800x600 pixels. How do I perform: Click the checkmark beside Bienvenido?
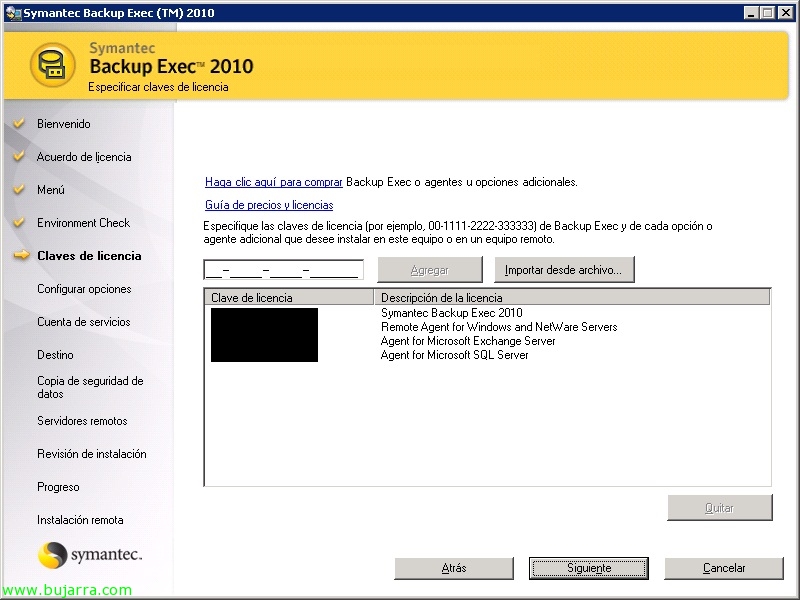pos(19,123)
